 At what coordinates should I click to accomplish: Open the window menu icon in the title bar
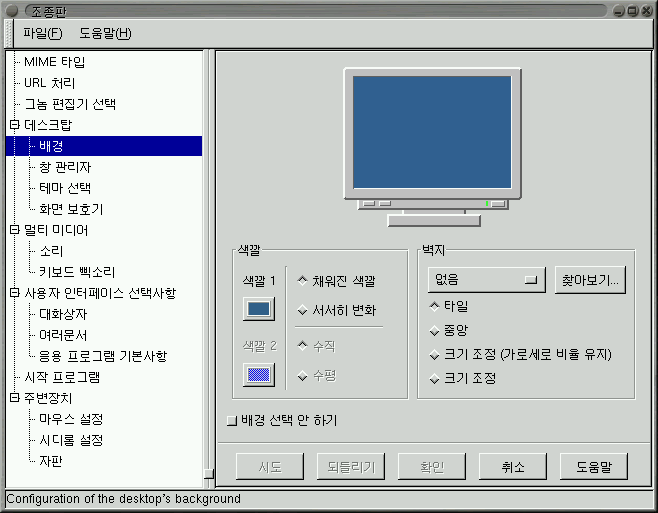click(x=10, y=10)
